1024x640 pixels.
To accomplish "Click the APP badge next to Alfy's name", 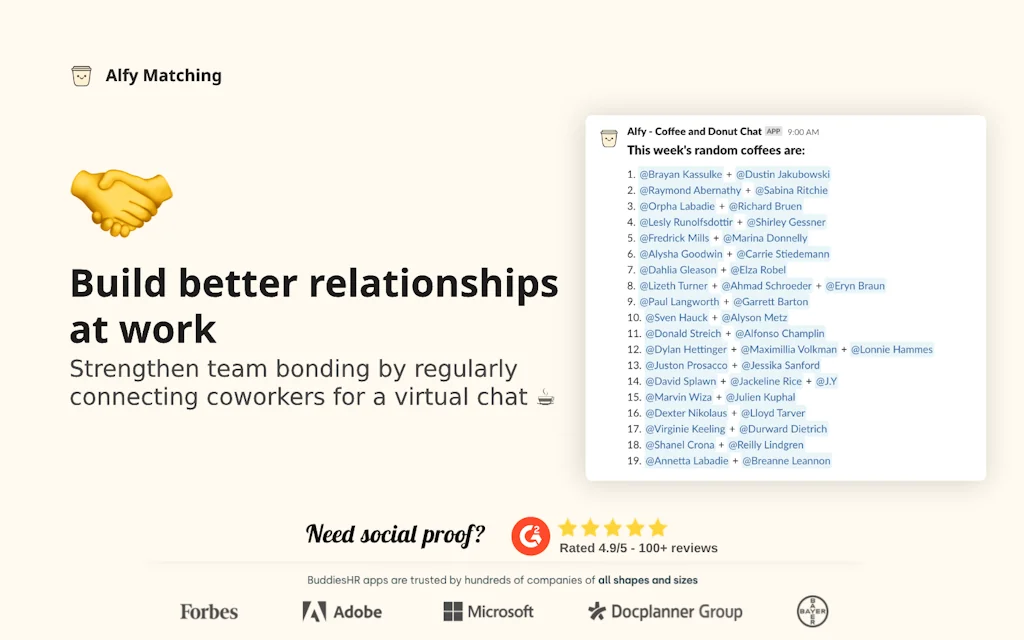I will [x=773, y=130].
